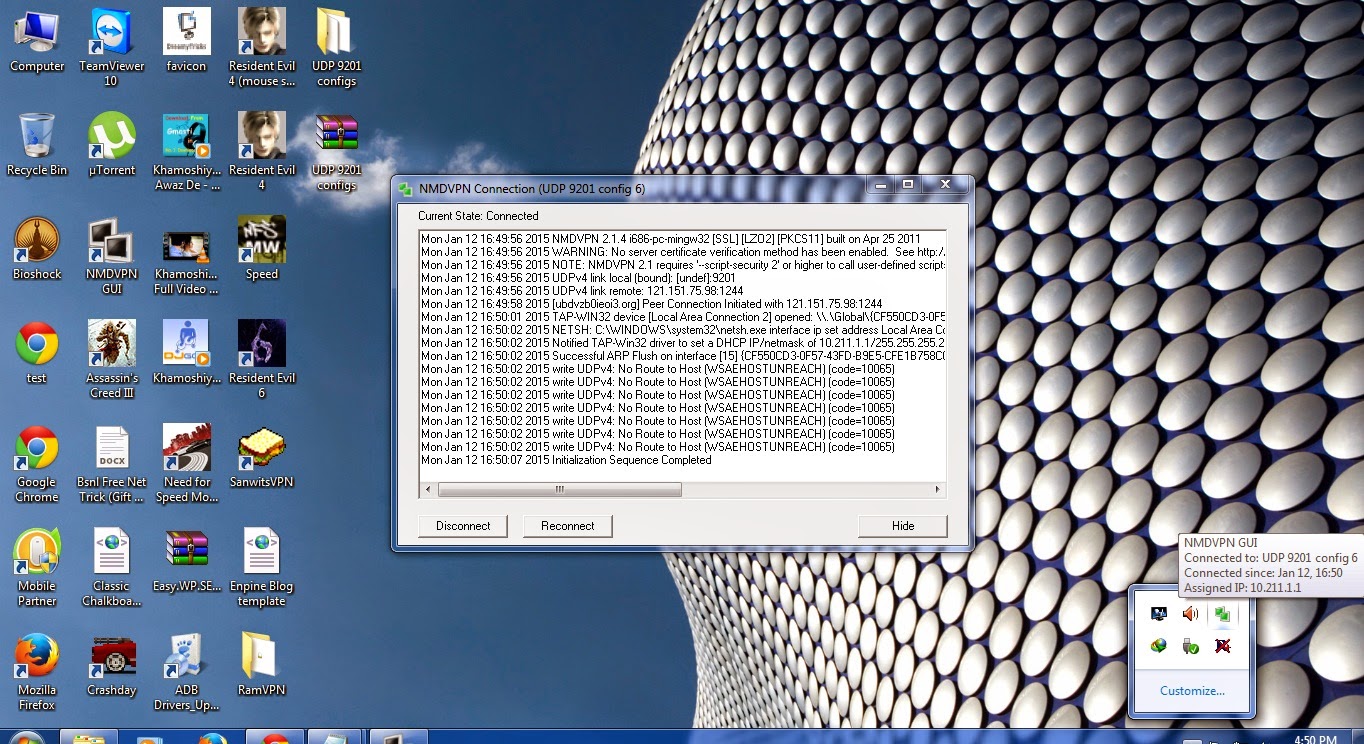Click the 'UDPv4 link local (bound)' log line

coord(578,278)
